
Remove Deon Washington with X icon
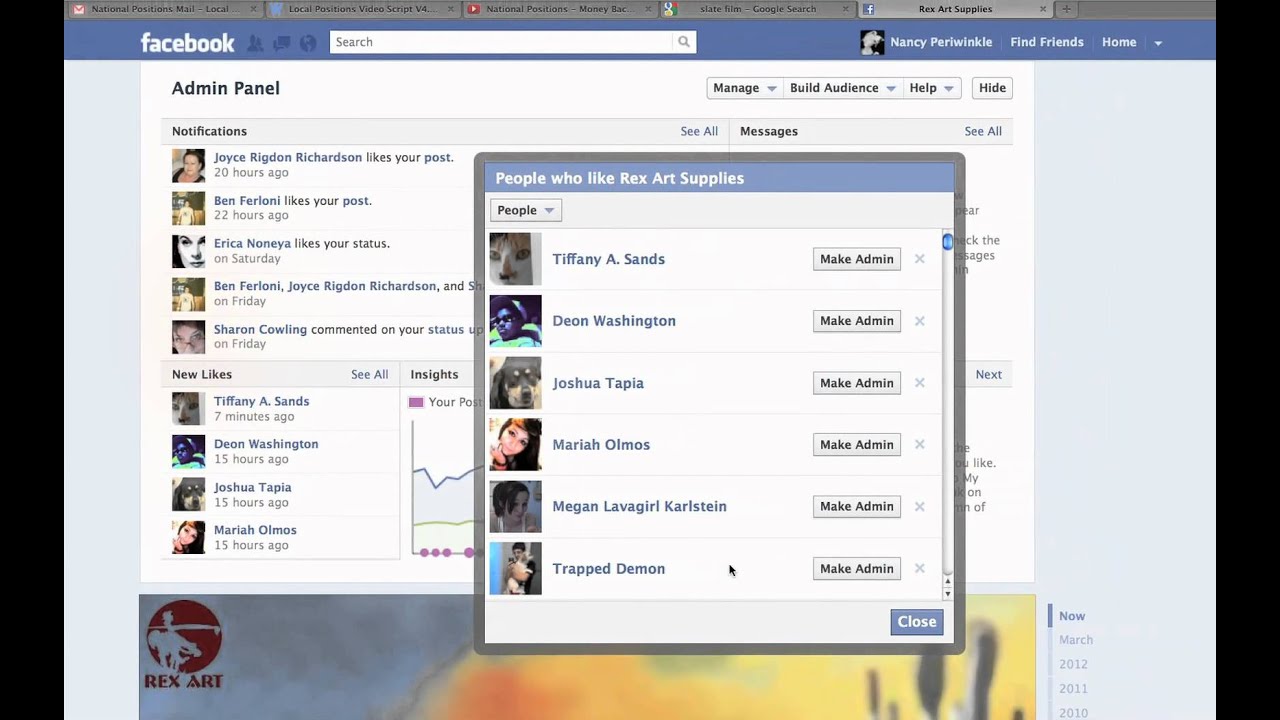coord(919,321)
